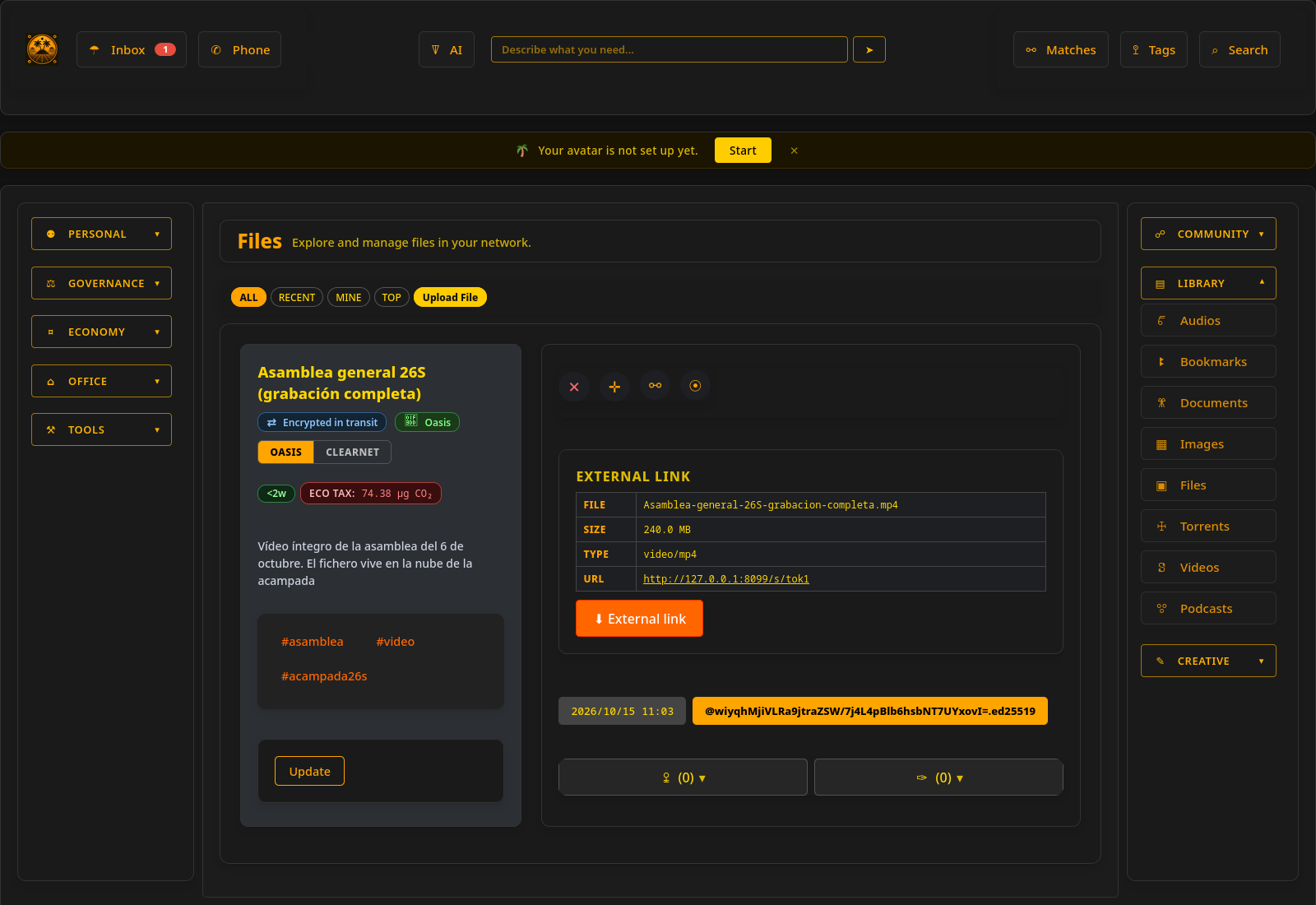The image size is (1316, 905).
Task: Expand the CREATIVE menu
Action: tap(1208, 661)
